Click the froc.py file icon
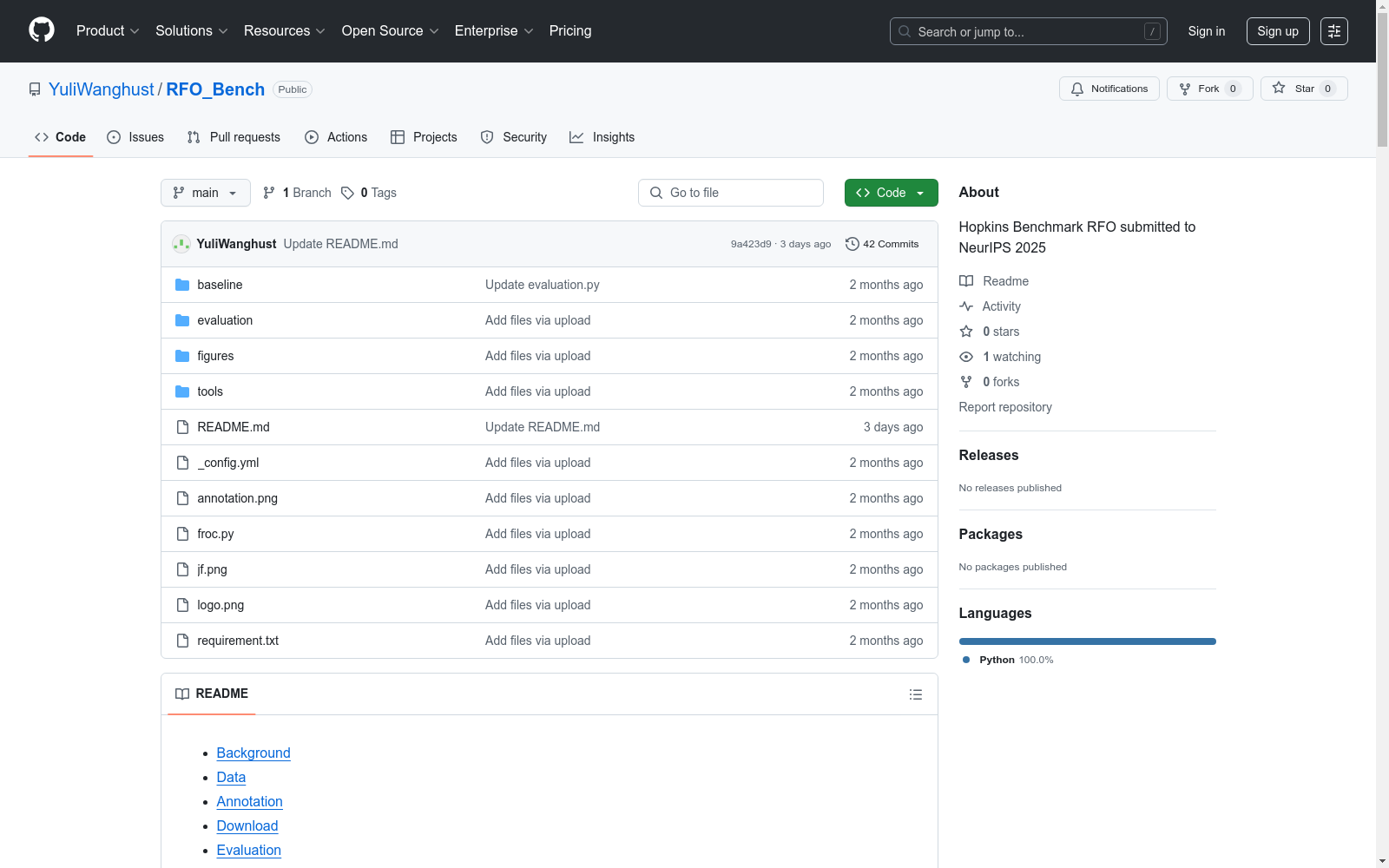This screenshot has width=1389, height=868. 182,534
